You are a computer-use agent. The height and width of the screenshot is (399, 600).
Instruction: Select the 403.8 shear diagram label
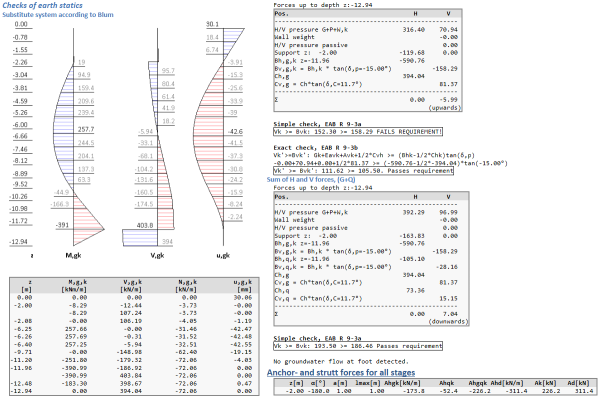[x=145, y=226]
